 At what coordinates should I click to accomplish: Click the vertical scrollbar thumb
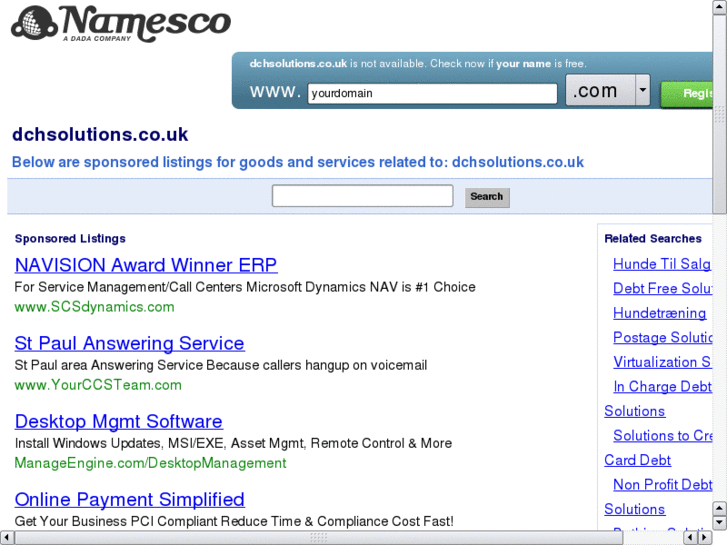click(x=720, y=114)
